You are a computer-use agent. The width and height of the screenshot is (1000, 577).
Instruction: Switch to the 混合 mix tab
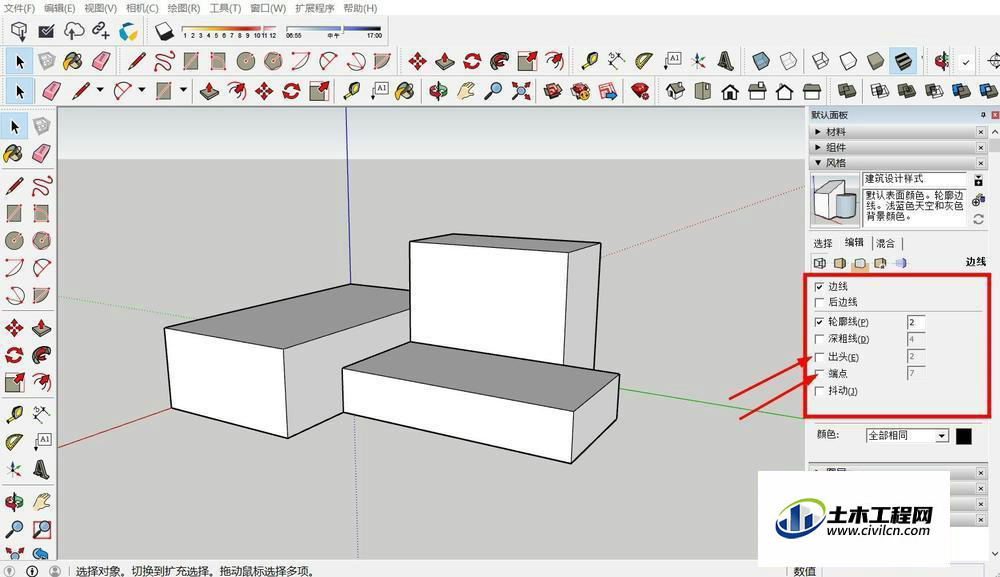[885, 243]
